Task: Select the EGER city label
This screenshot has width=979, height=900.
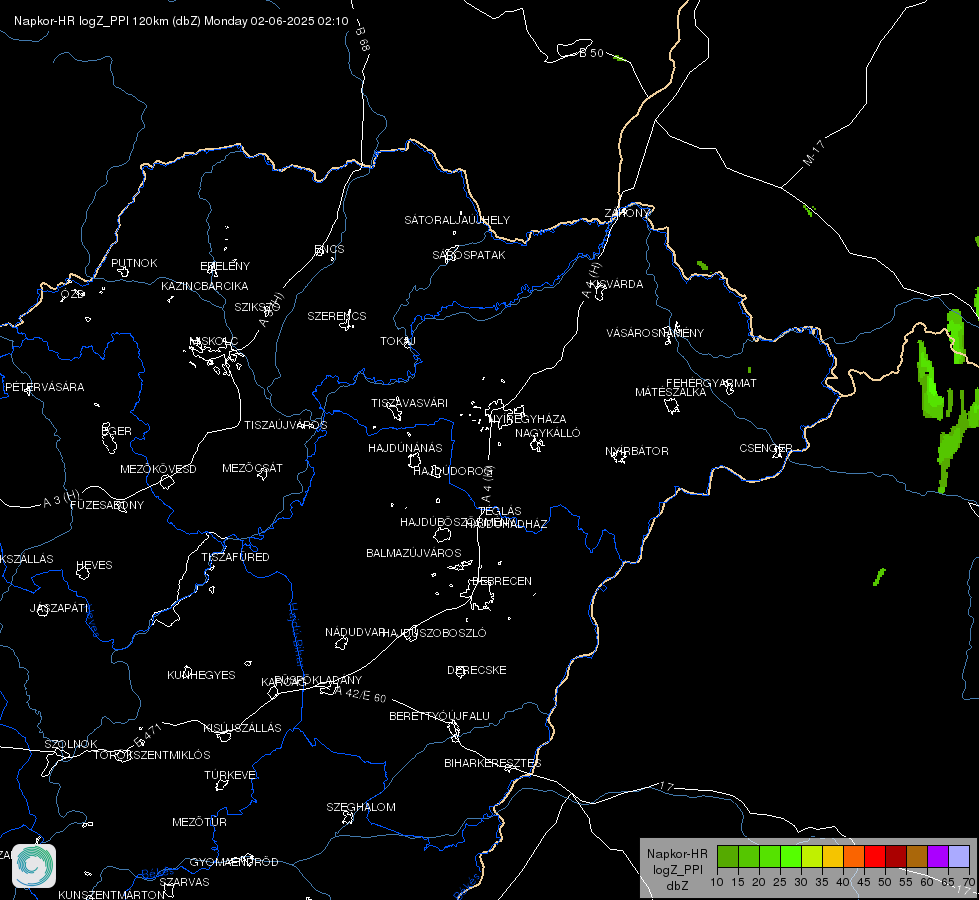Action: point(117,431)
